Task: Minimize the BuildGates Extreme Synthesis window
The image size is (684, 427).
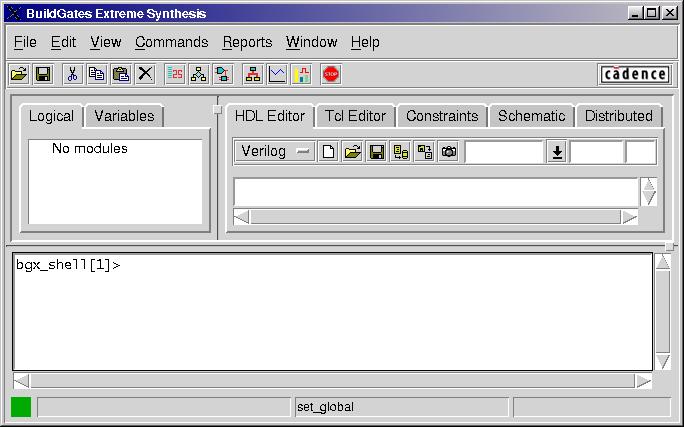Action: [x=636, y=13]
